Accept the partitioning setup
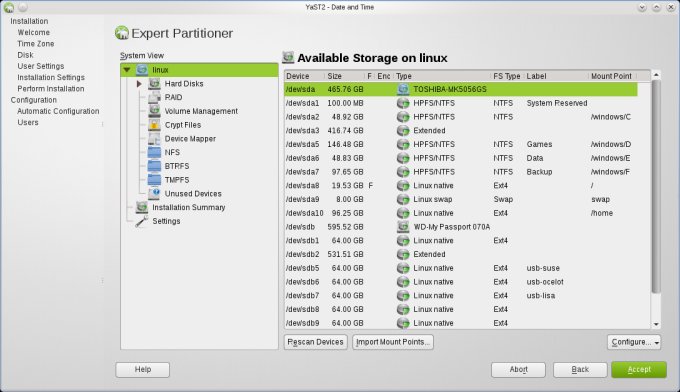680x392 pixels. 639,369
